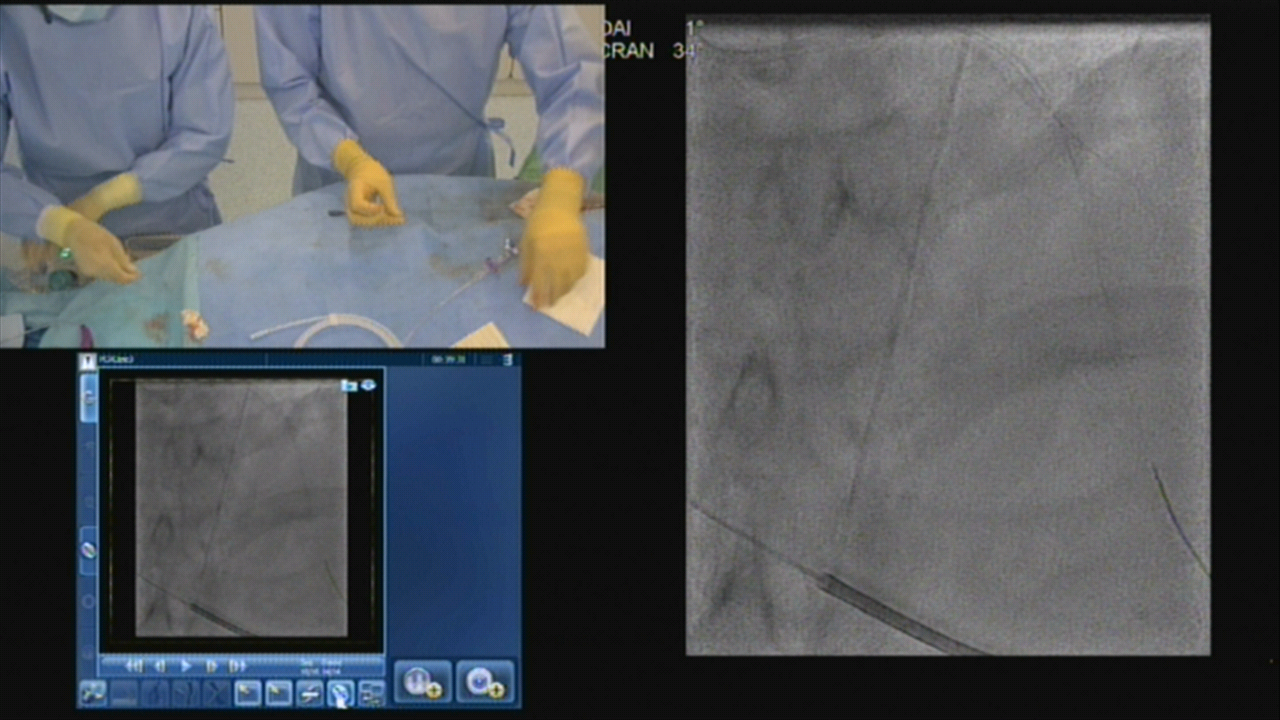Select the top tab in the left sidebar
The width and height of the screenshot is (1280, 720).
point(89,398)
